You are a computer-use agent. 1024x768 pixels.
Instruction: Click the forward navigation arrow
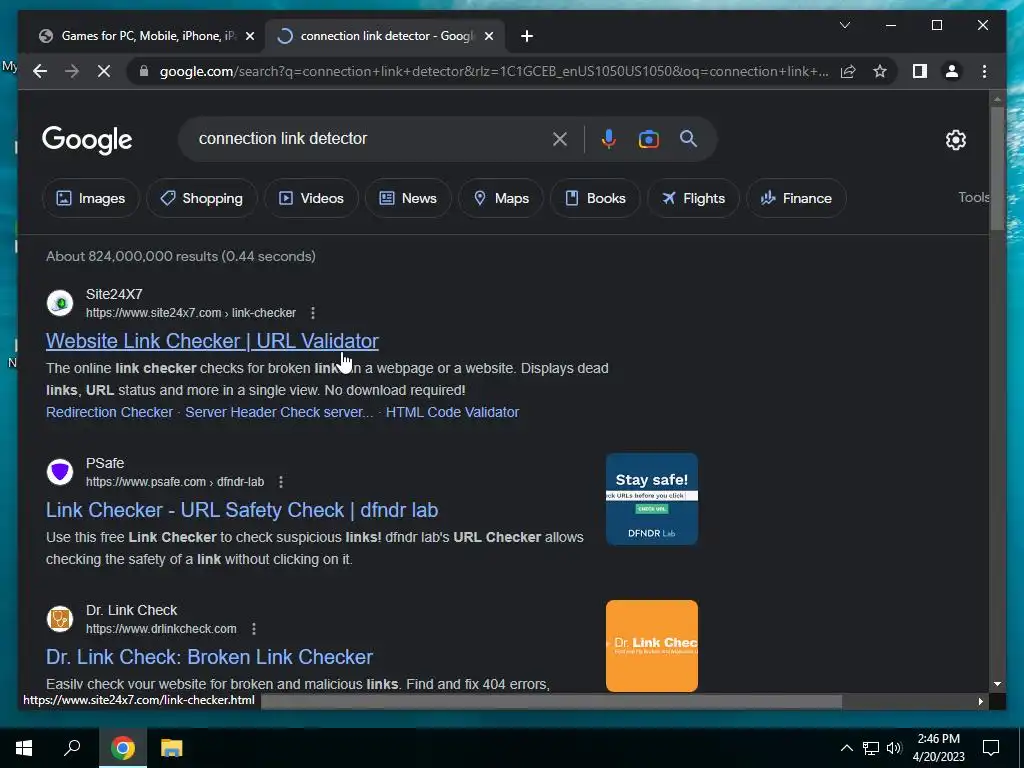click(72, 71)
